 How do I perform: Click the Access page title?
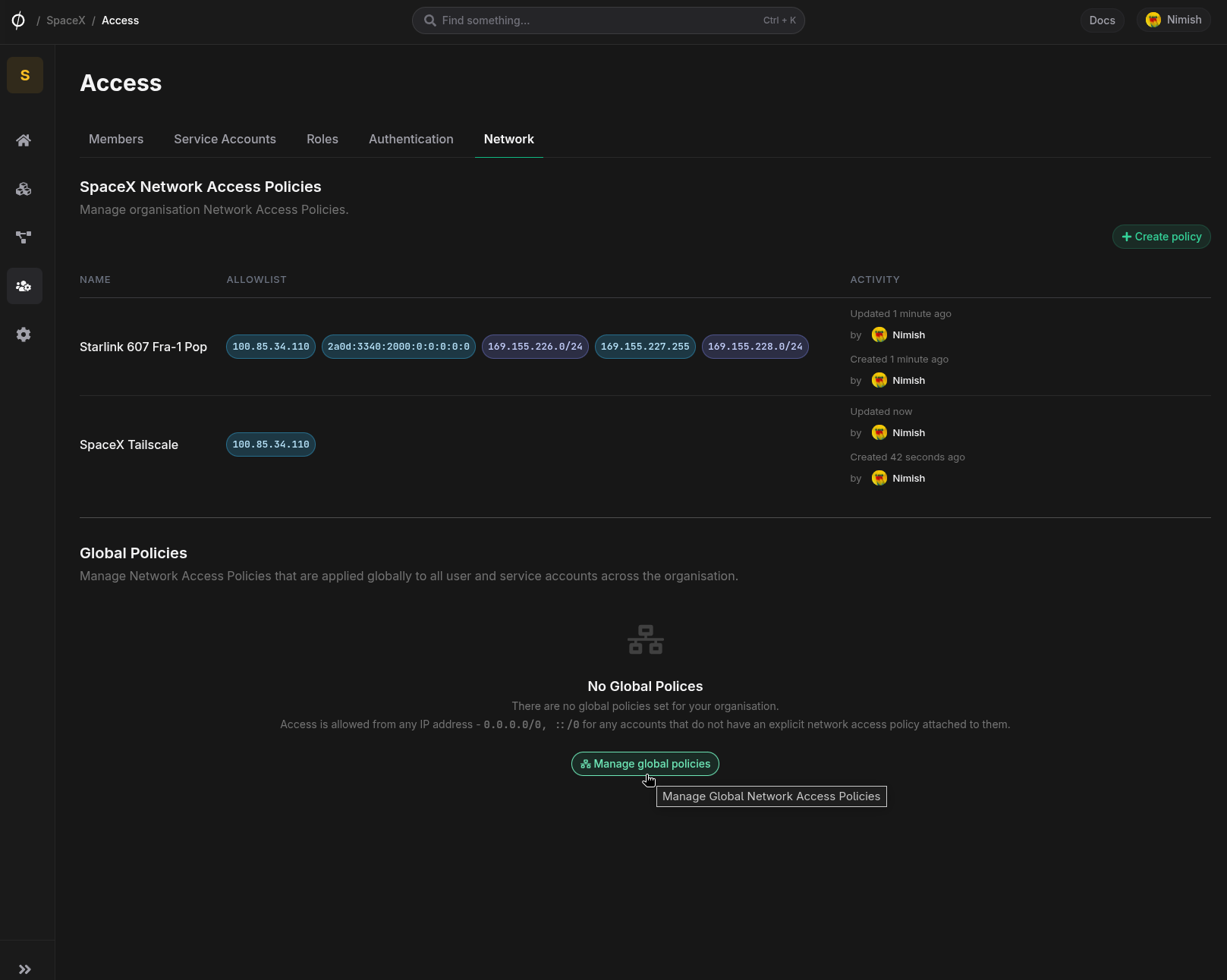point(121,83)
